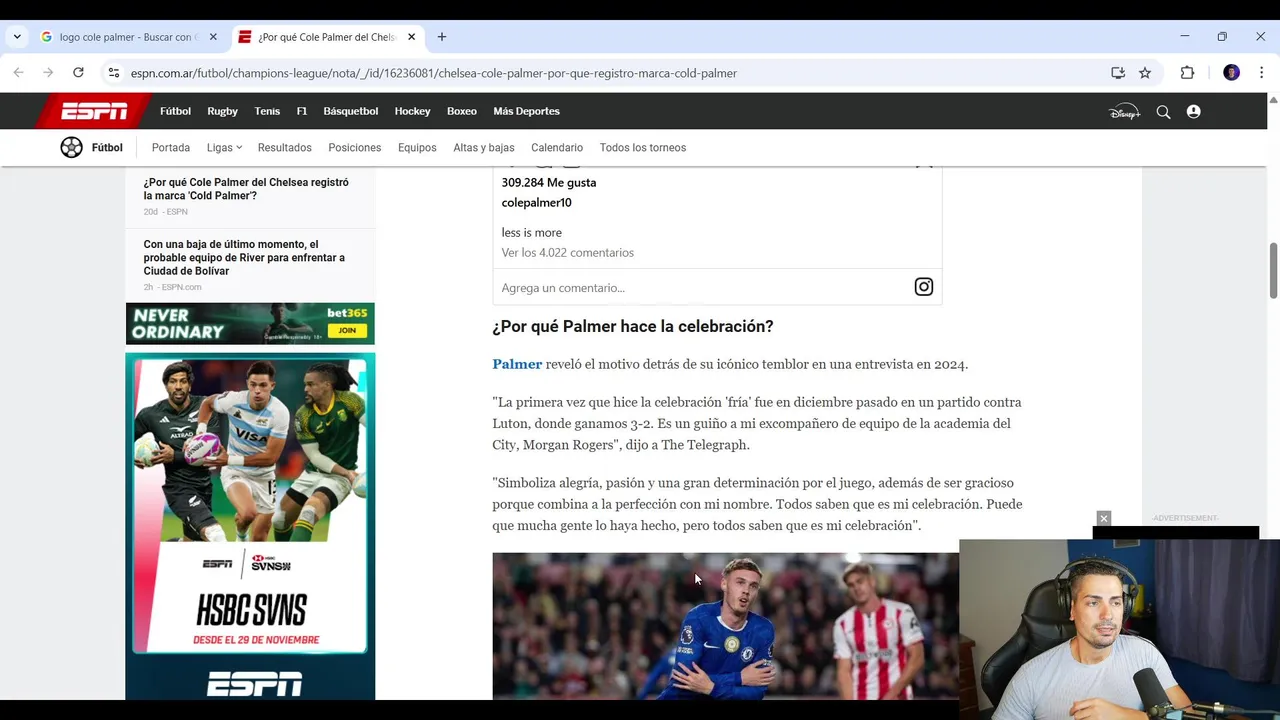This screenshot has width=1280, height=720.
Task: Close the ESPN Cole Palmer tab
Action: click(411, 37)
